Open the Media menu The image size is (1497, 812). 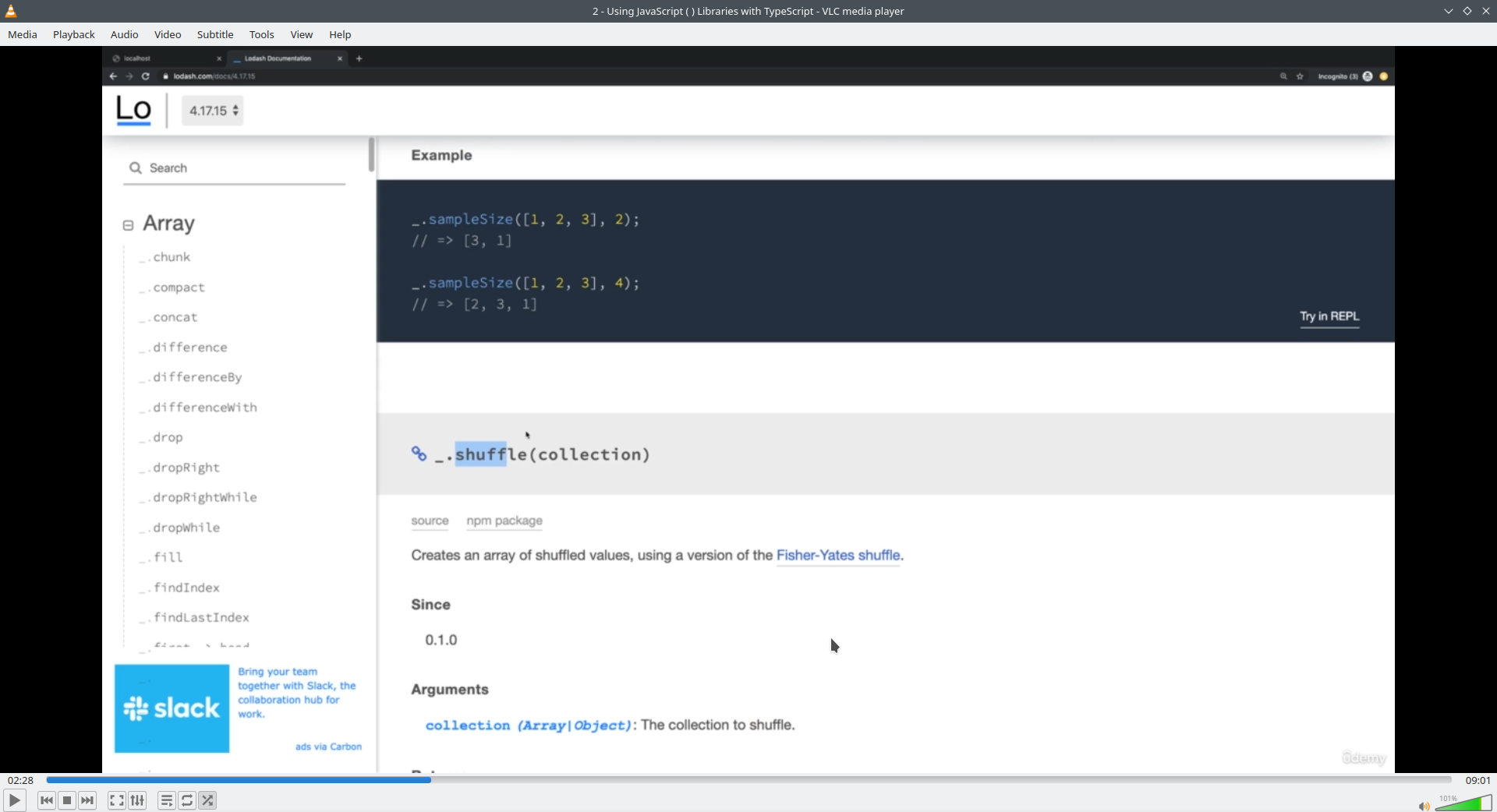(23, 34)
